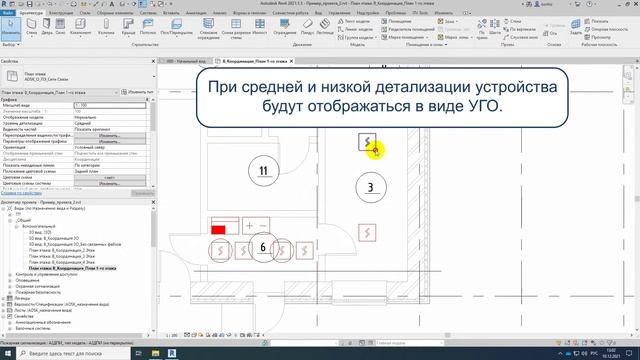Image resolution: width=640 pixels, height=360 pixels.
Task: Click the Разделитель помещений tool
Action: (x=408, y=29)
